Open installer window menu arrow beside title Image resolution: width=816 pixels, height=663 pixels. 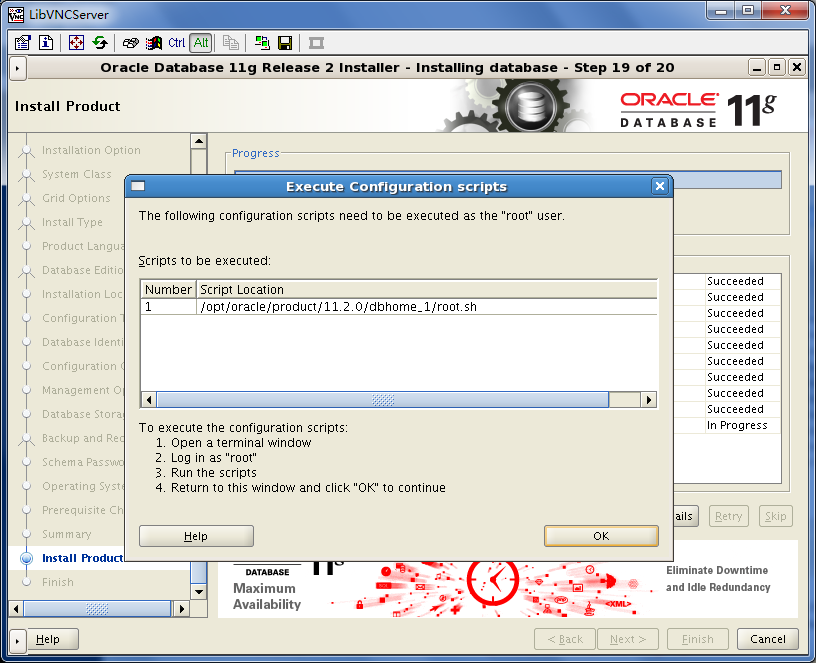coord(18,68)
